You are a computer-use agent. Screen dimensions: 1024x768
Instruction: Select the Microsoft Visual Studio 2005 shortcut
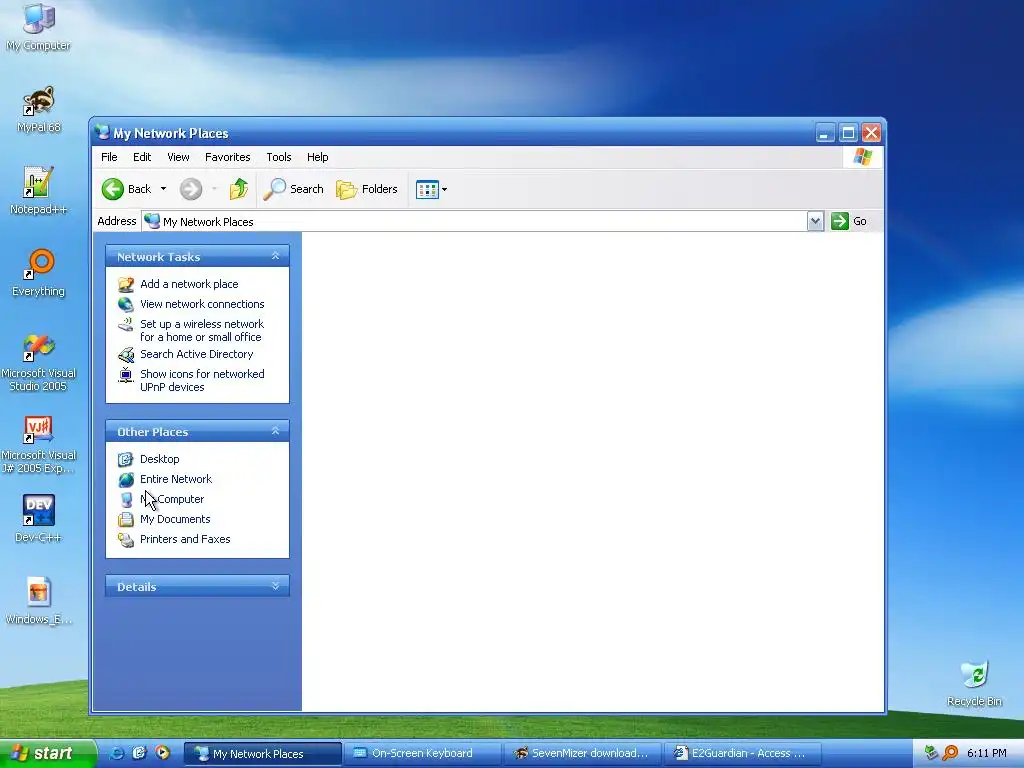click(x=39, y=362)
